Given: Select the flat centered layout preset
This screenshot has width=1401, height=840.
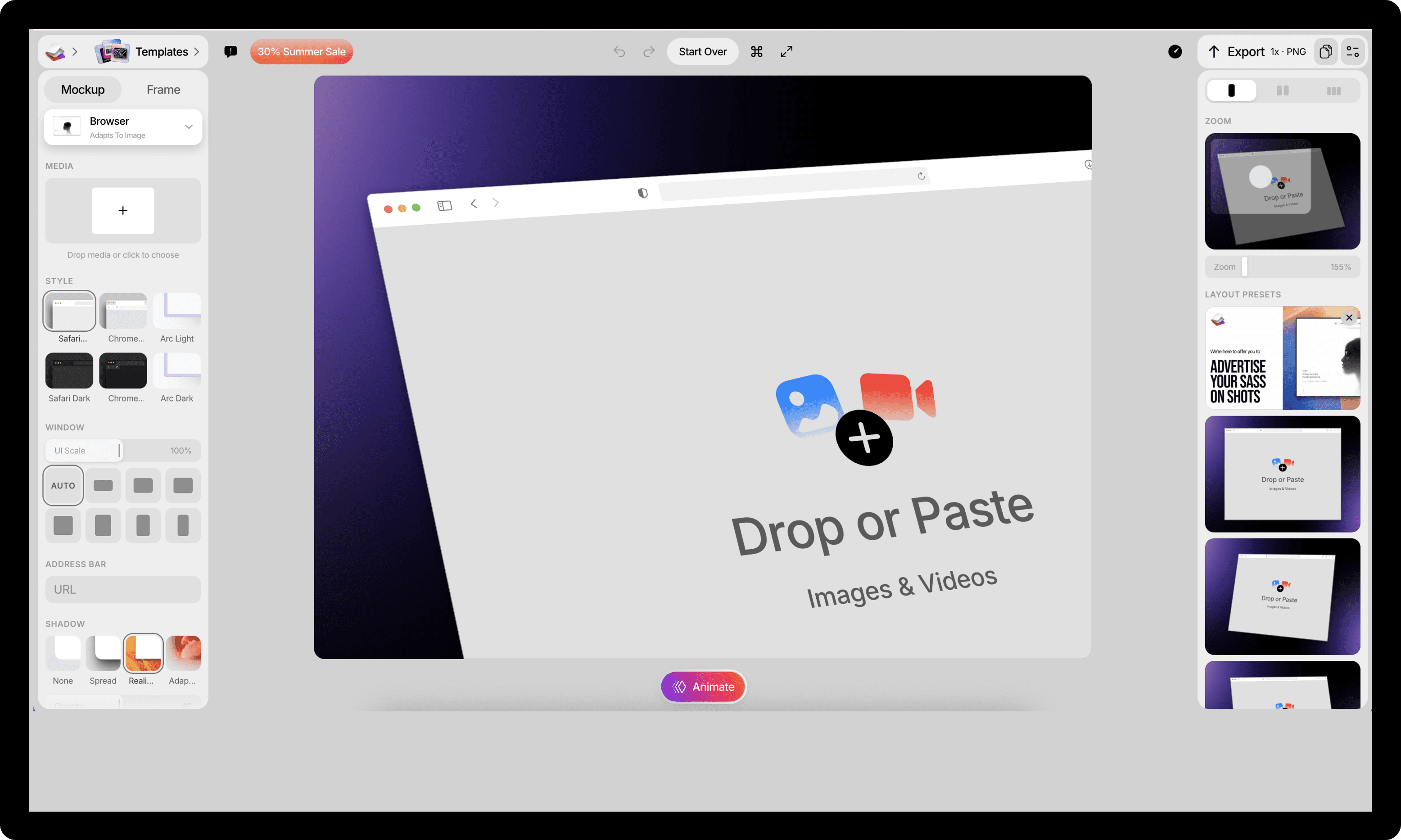Looking at the screenshot, I should point(1282,474).
